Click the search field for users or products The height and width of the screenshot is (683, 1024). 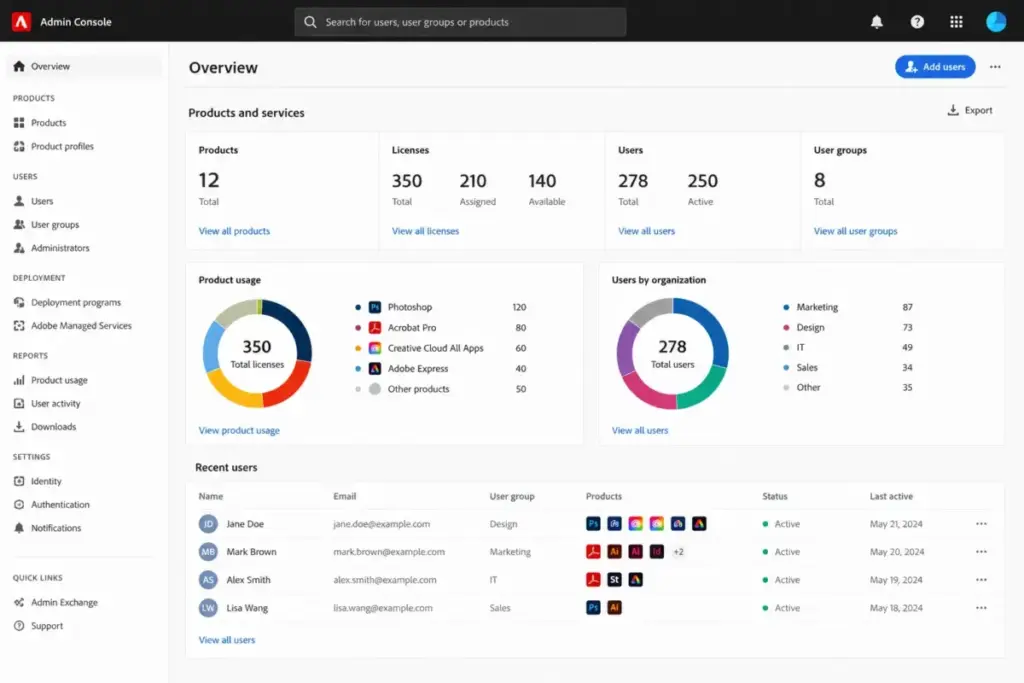click(460, 22)
